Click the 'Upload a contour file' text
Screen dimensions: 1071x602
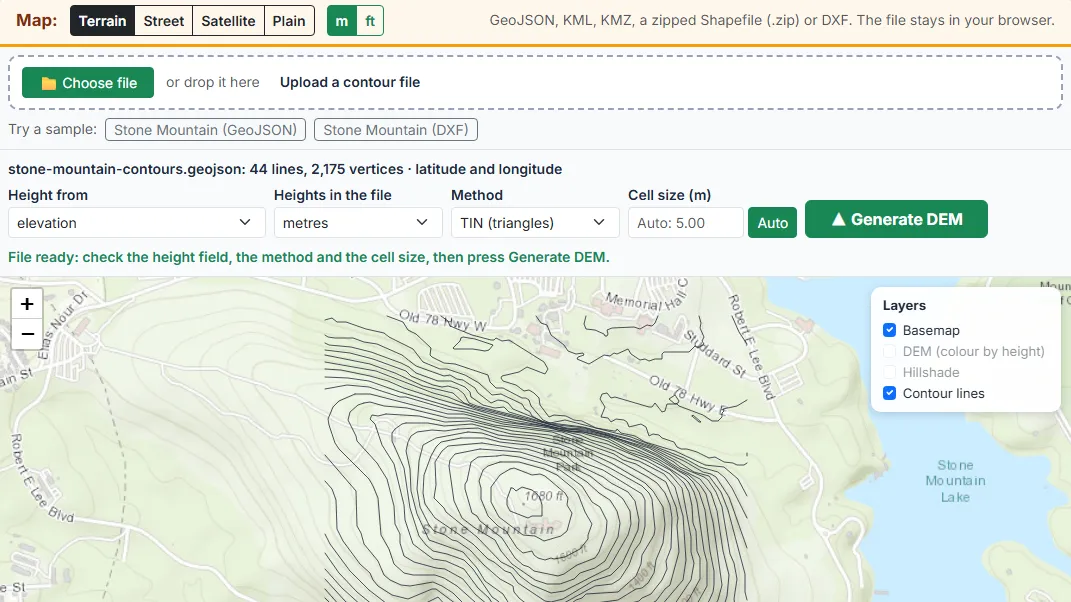350,82
